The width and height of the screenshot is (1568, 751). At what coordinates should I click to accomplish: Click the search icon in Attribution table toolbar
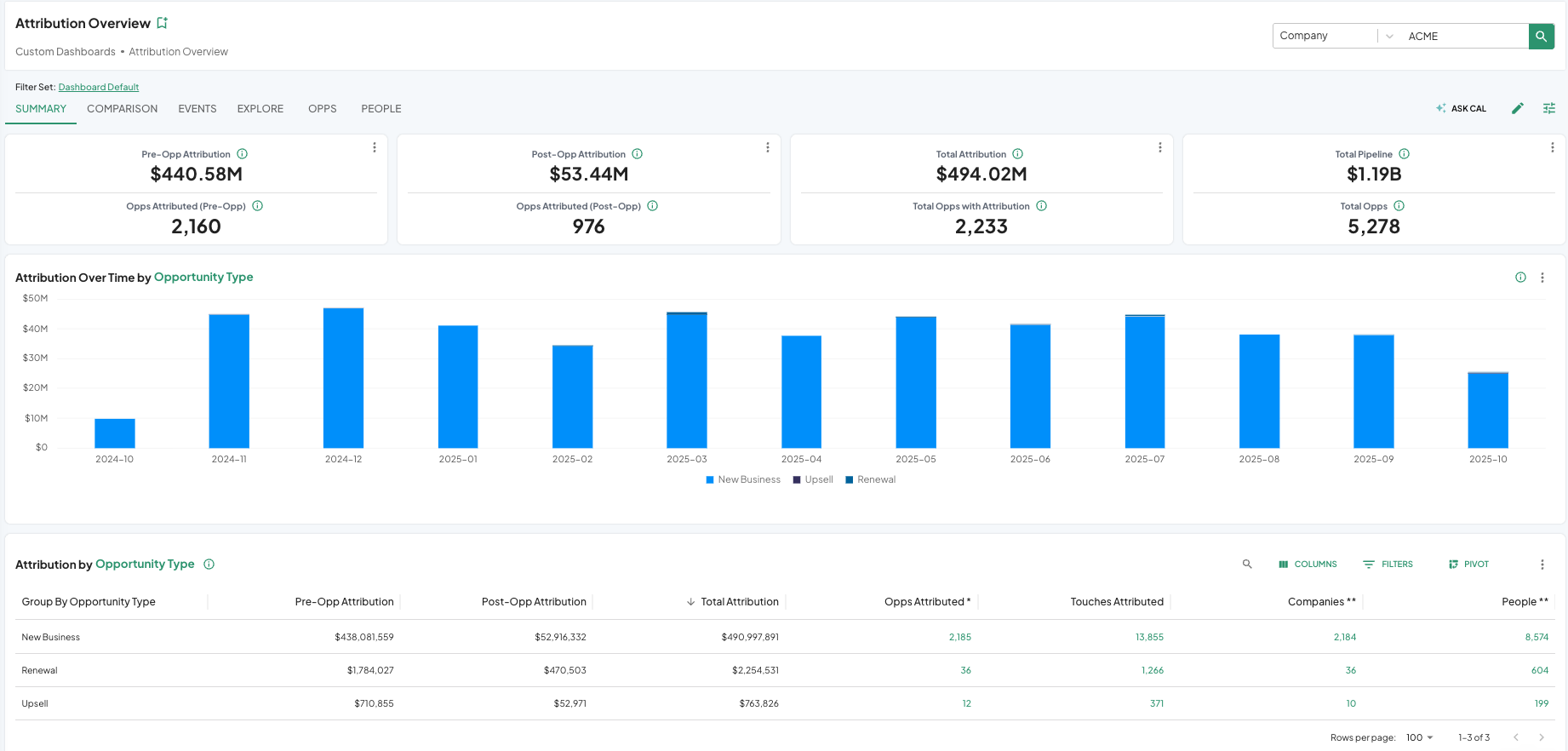(1247, 564)
